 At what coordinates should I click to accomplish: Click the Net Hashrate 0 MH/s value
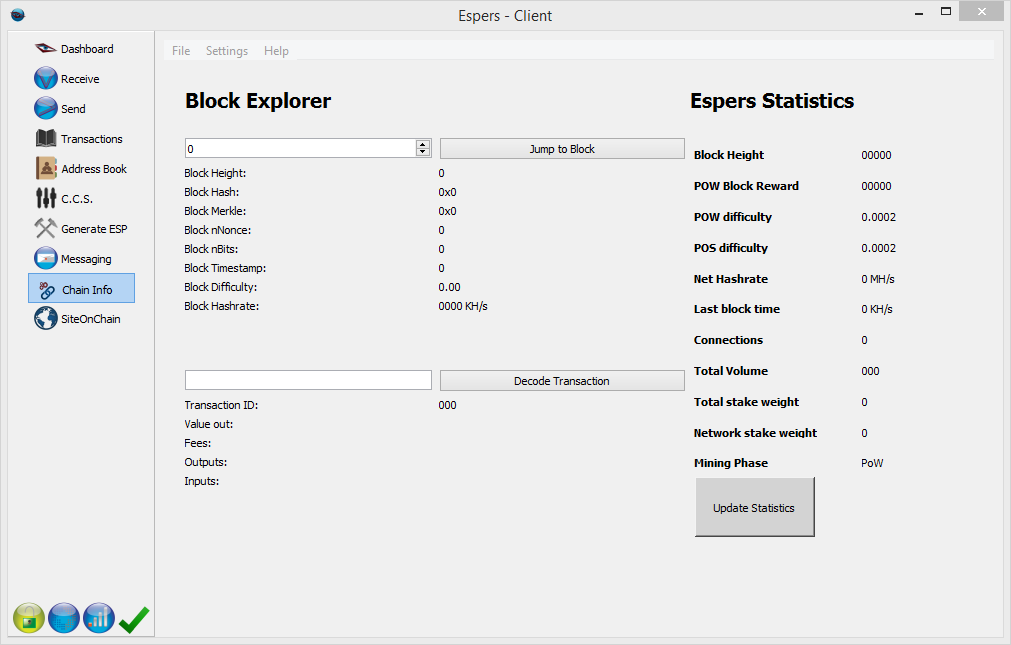click(x=878, y=279)
